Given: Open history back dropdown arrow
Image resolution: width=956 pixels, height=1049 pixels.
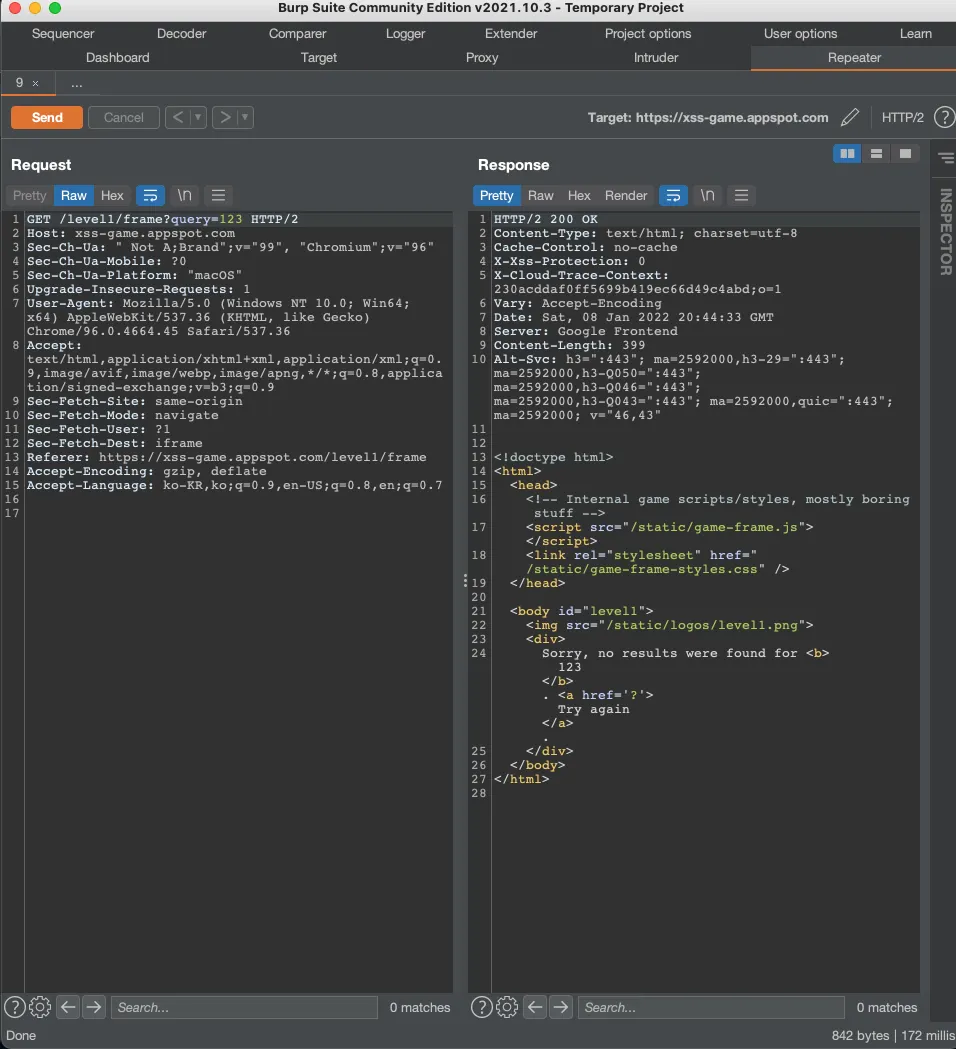Looking at the screenshot, I should click(x=198, y=117).
